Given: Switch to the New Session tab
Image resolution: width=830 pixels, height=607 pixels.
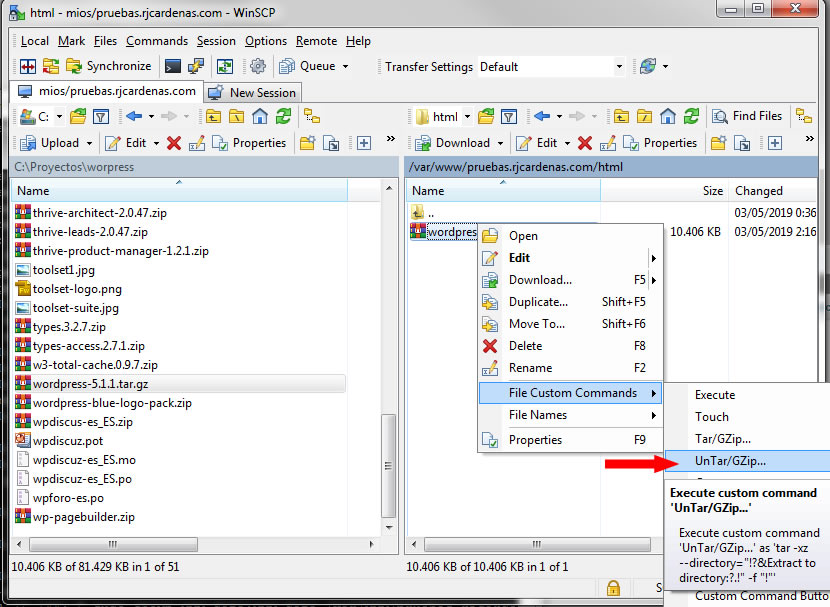Looking at the screenshot, I should [253, 93].
